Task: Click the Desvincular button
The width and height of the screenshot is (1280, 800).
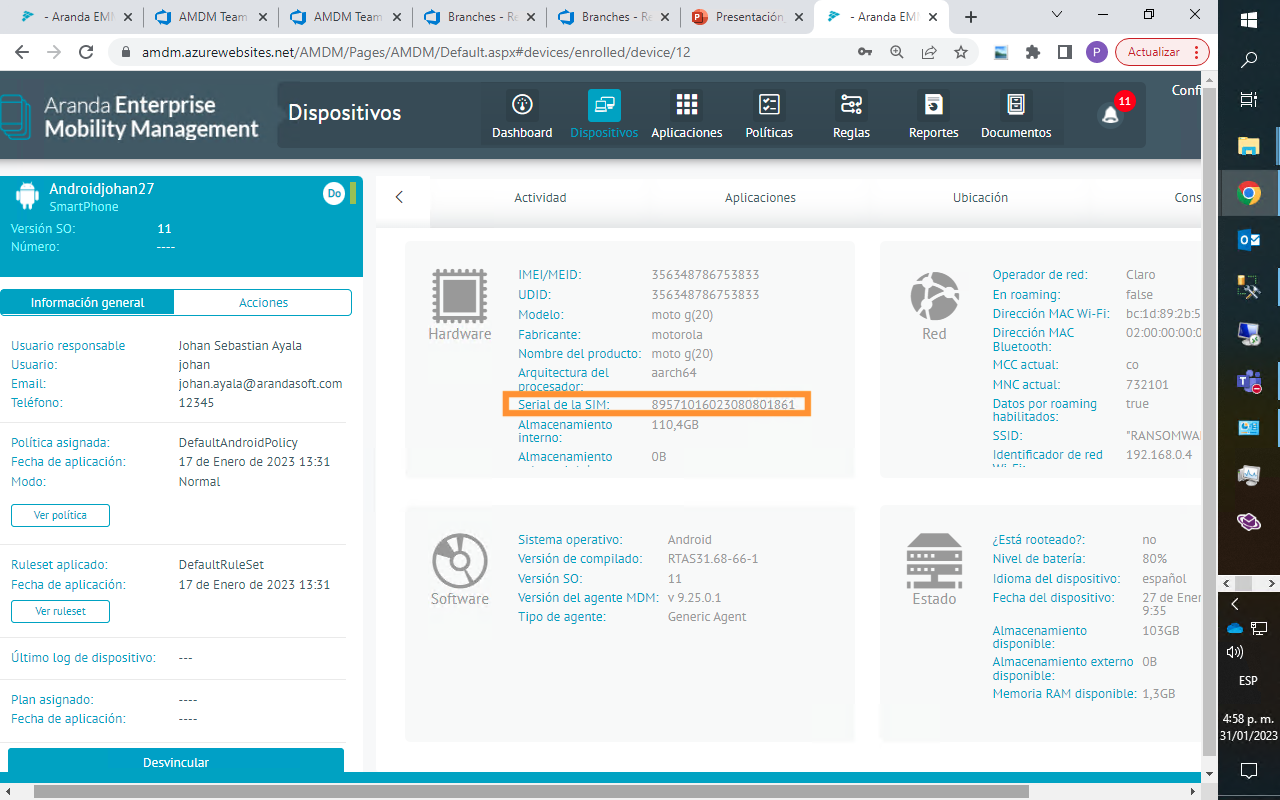Action: tap(176, 762)
